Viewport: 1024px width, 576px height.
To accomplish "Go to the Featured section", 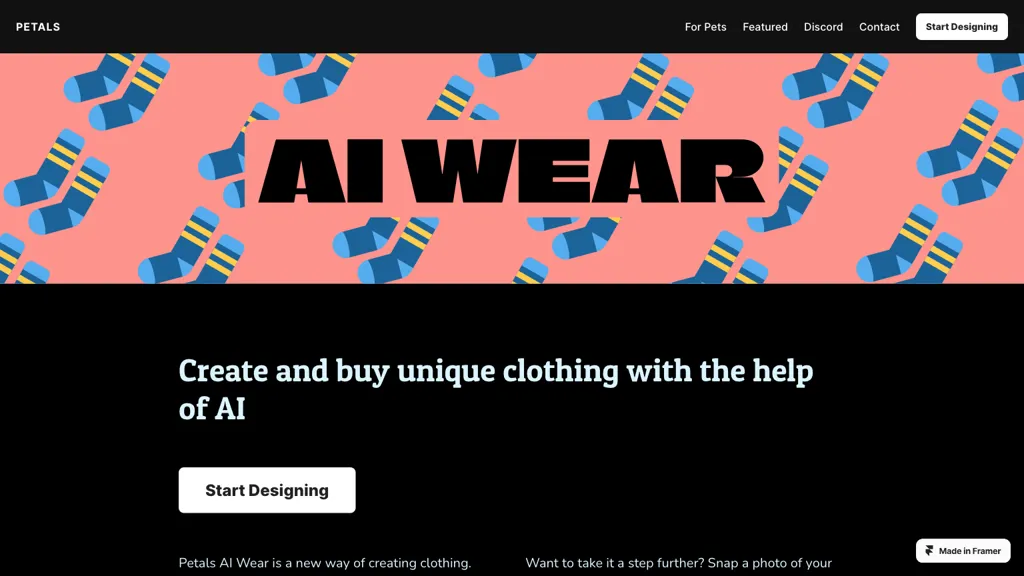I will pyautogui.click(x=765, y=27).
